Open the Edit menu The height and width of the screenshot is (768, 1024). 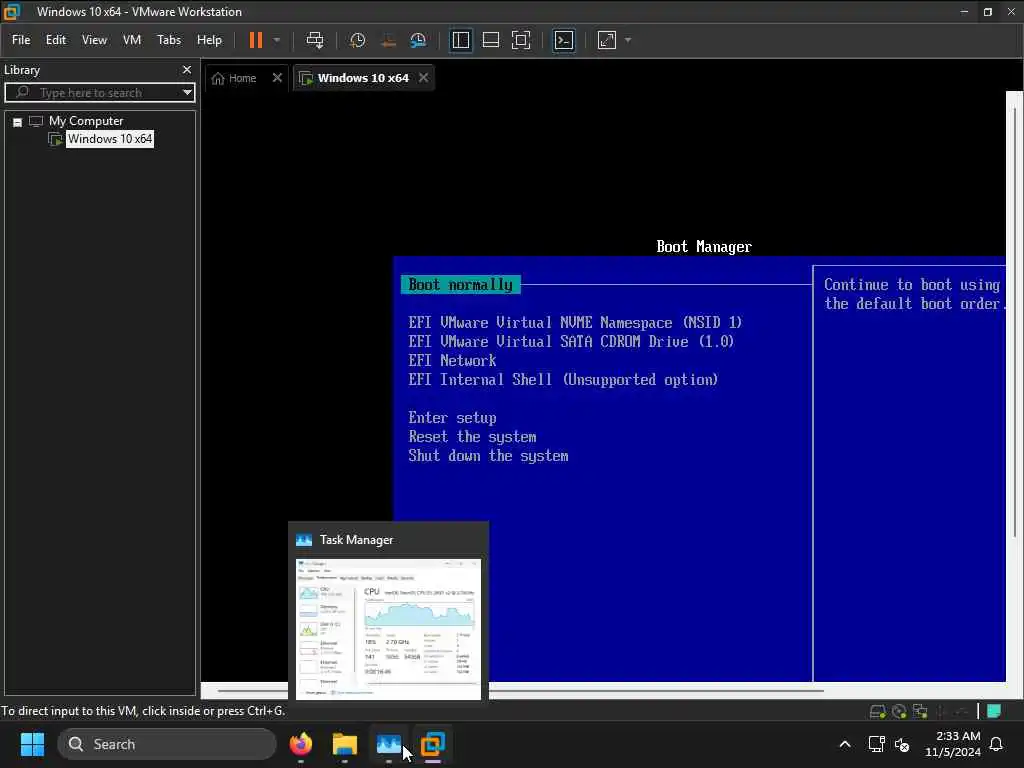[56, 40]
